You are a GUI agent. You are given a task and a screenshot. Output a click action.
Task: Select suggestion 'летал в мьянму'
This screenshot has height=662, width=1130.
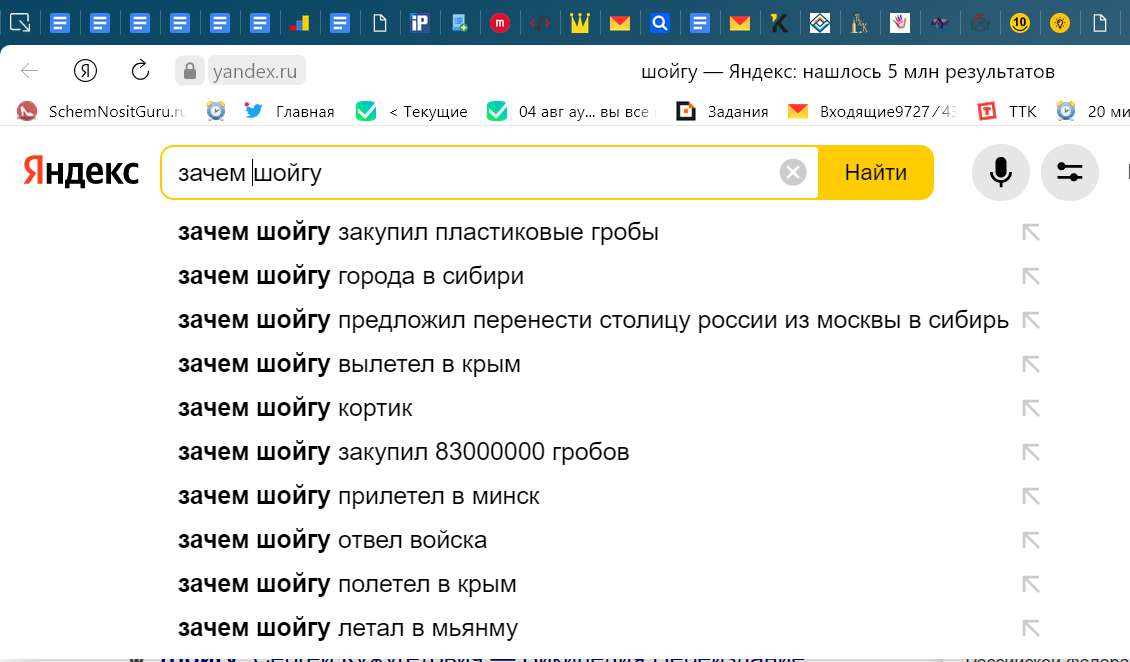click(348, 628)
